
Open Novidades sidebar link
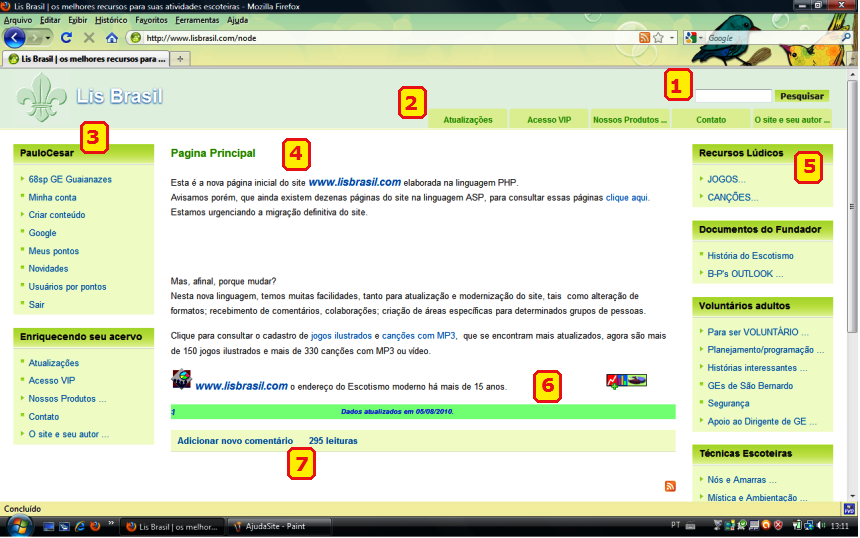(48, 269)
